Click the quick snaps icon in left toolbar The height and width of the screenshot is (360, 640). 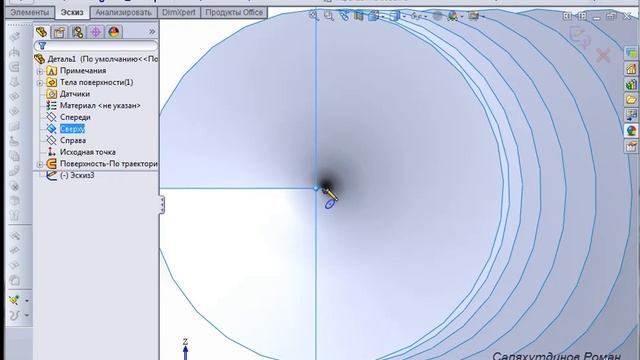click(x=14, y=300)
